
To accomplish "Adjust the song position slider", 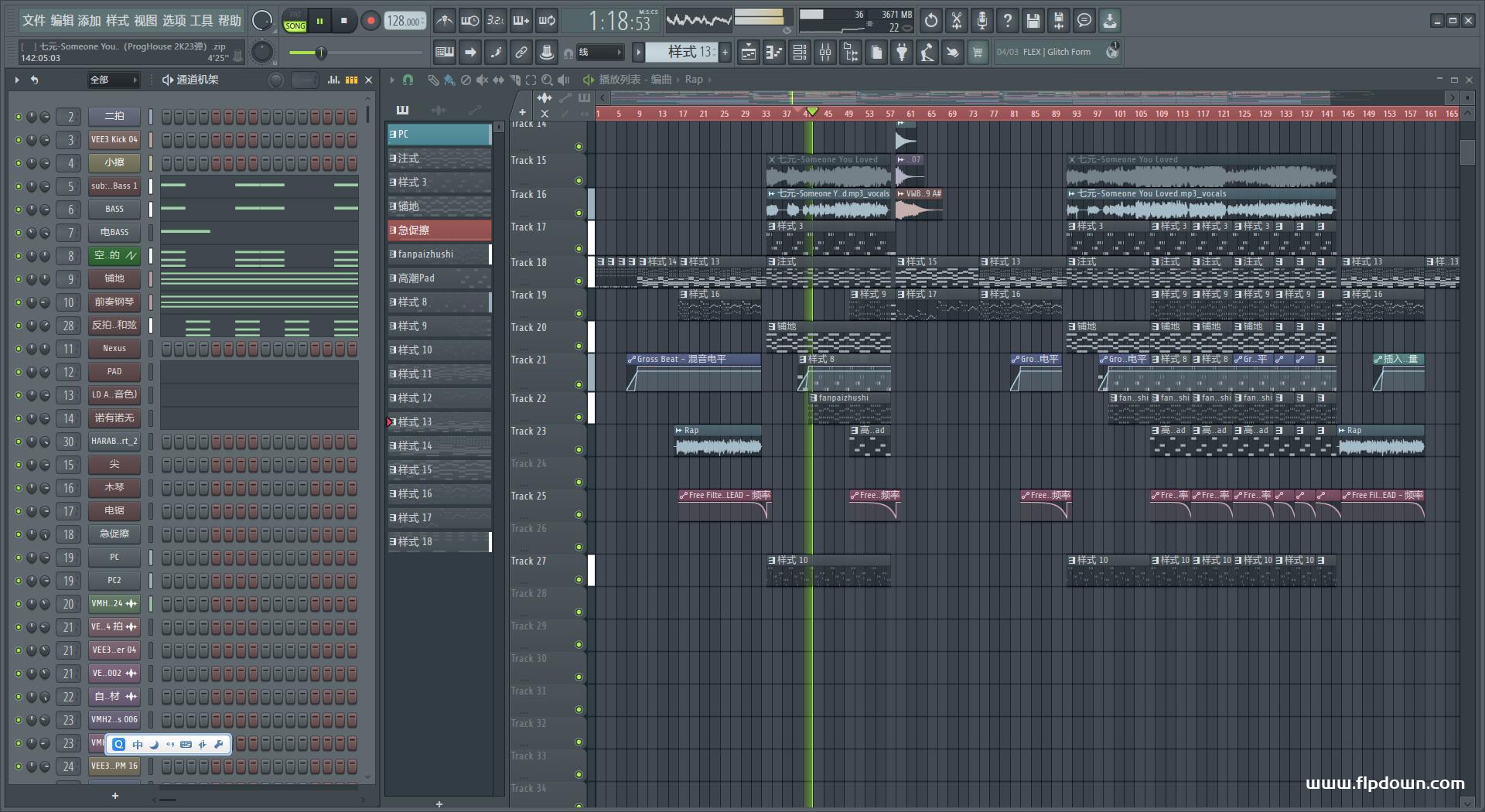I will click(356, 53).
